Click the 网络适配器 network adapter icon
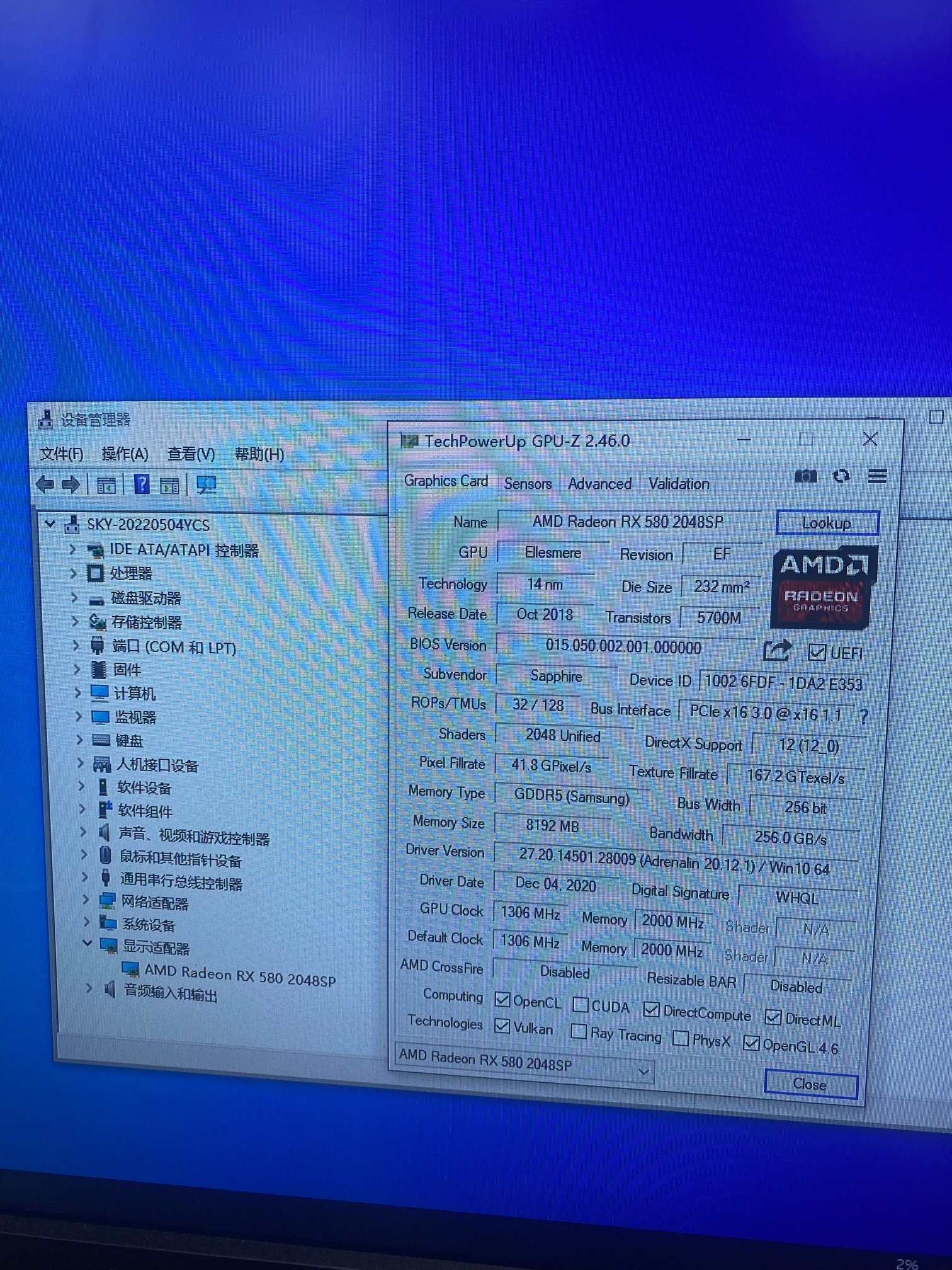 coord(107,901)
